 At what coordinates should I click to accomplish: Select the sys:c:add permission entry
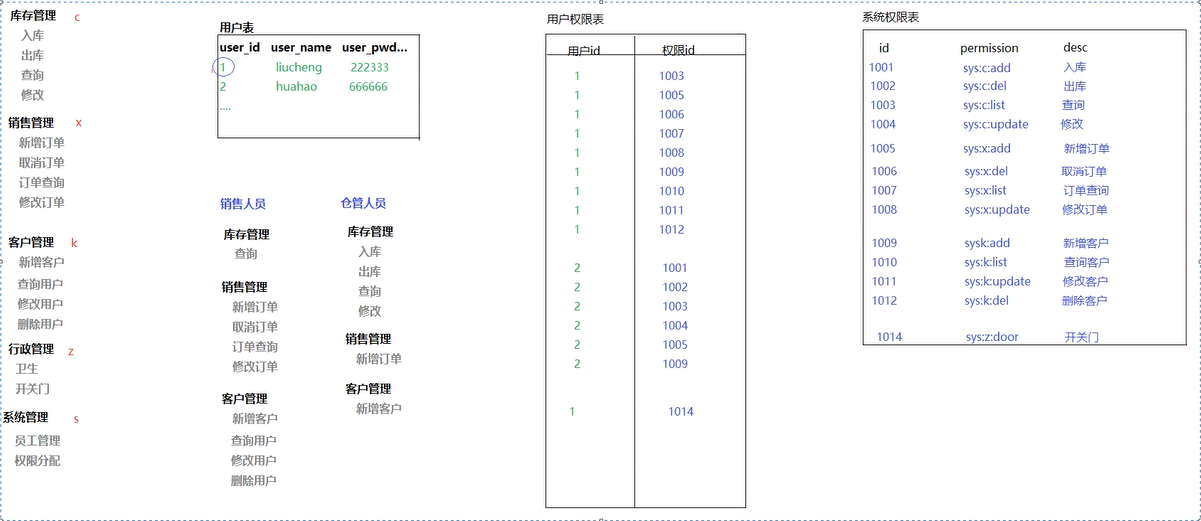(x=987, y=68)
